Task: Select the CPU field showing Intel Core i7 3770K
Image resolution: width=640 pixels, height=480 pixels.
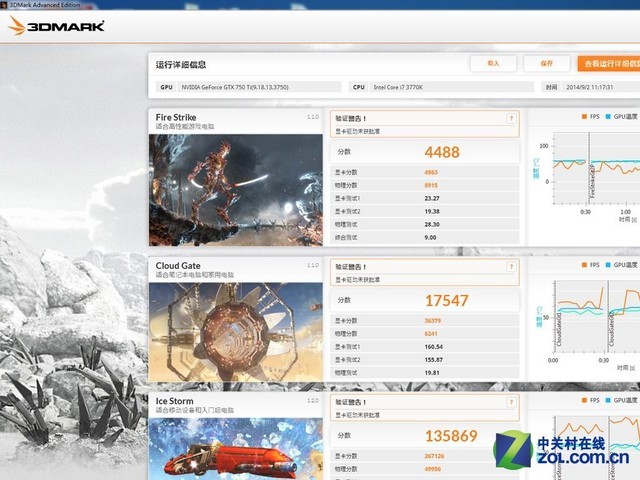Action: [x=441, y=87]
